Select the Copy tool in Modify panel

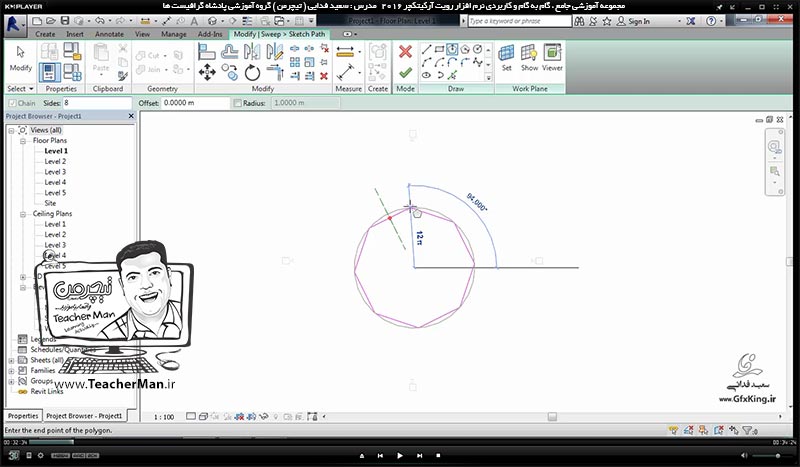point(230,72)
